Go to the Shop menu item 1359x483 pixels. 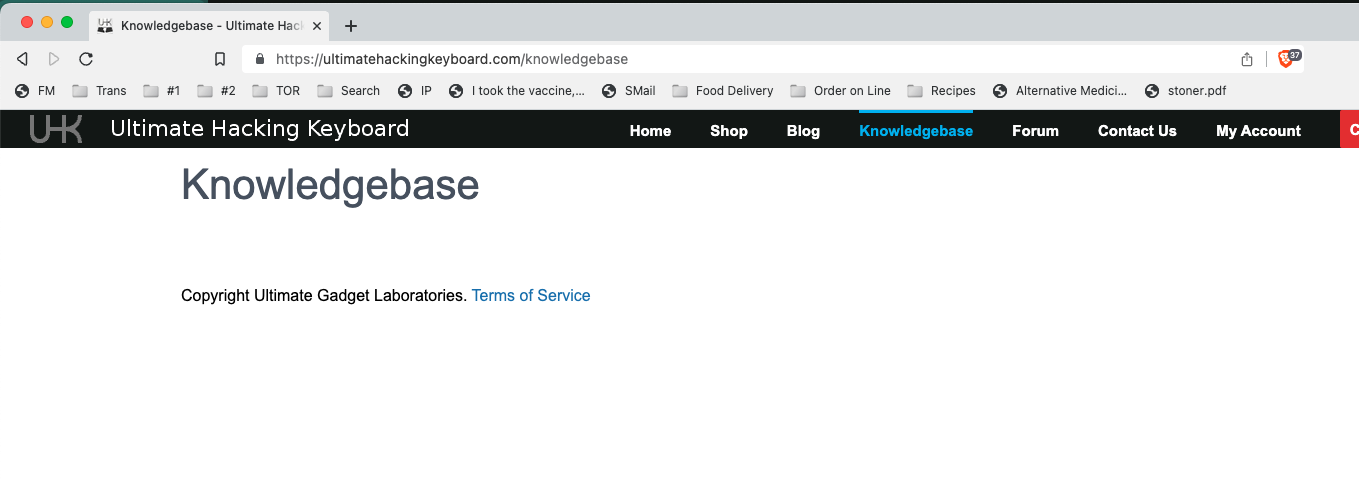tap(729, 131)
